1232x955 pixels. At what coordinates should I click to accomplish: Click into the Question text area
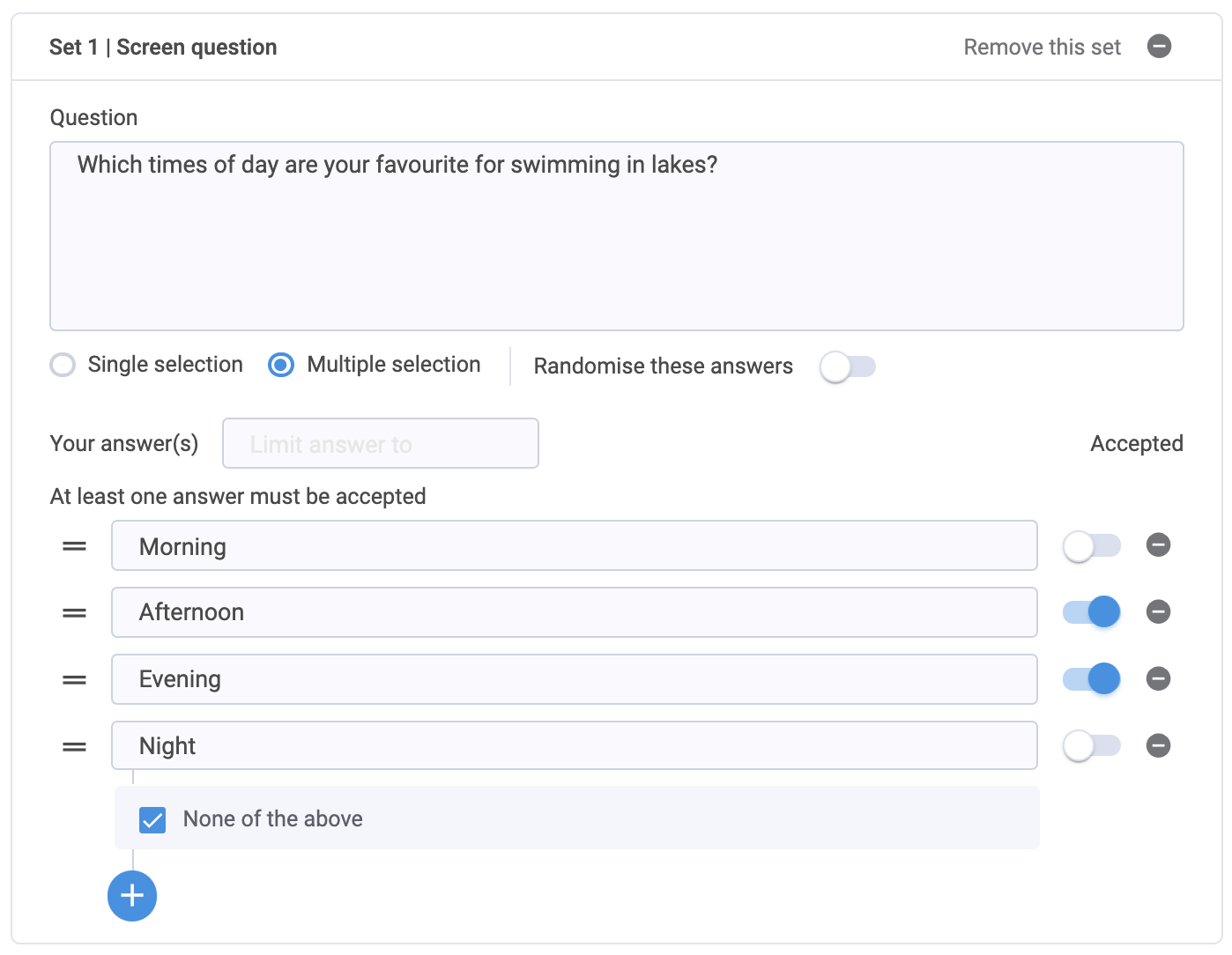(617, 236)
